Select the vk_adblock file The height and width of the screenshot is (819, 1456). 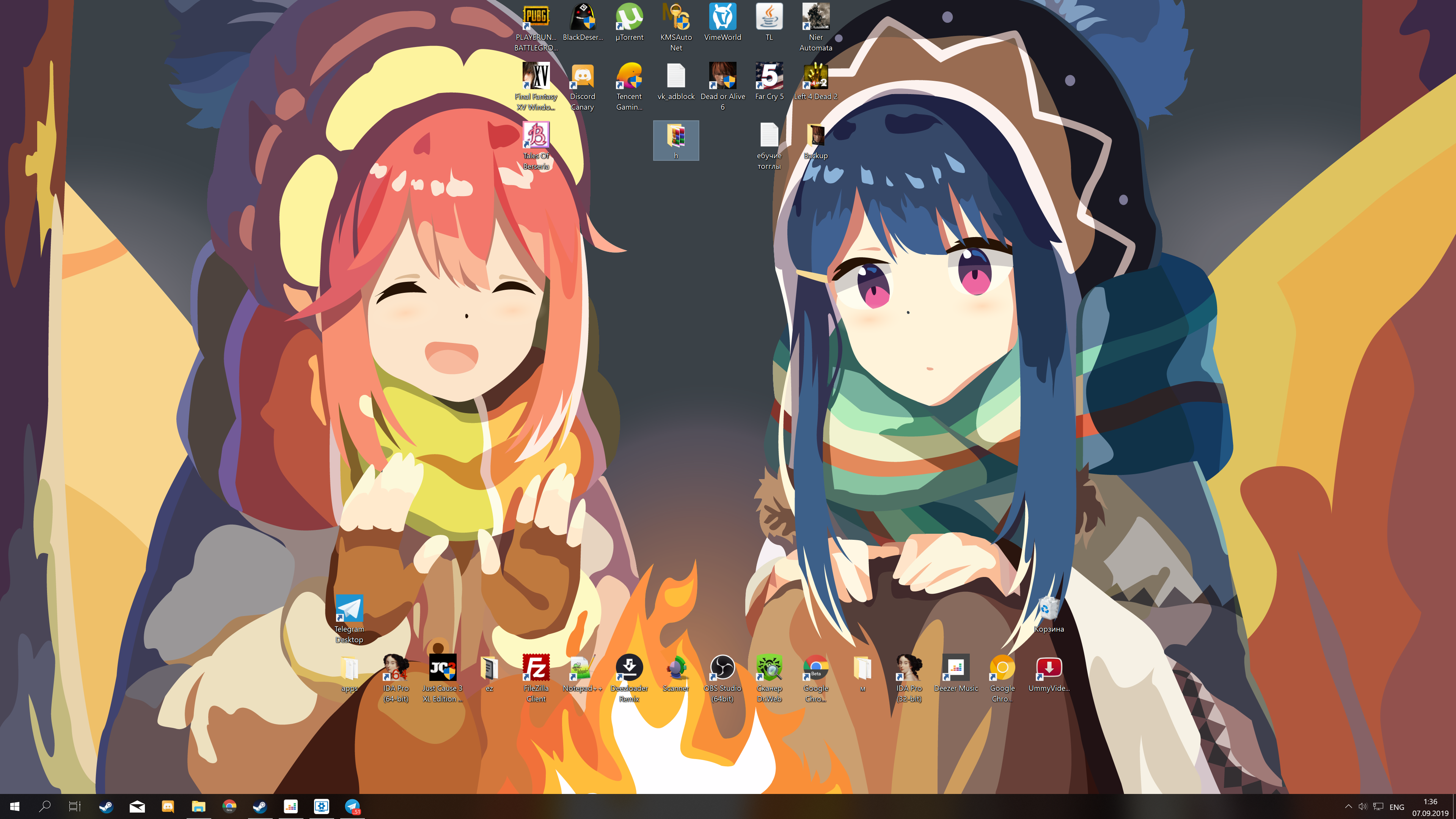pos(676,82)
